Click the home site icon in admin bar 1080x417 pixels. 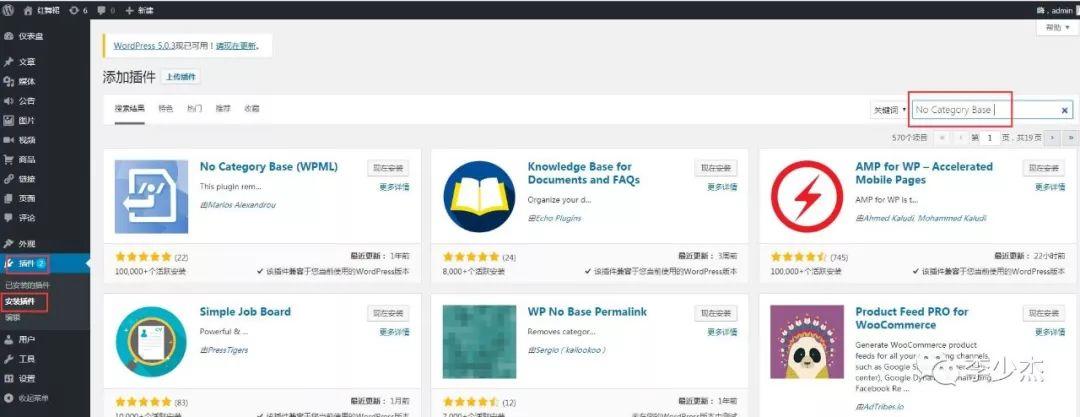pyautogui.click(x=28, y=10)
